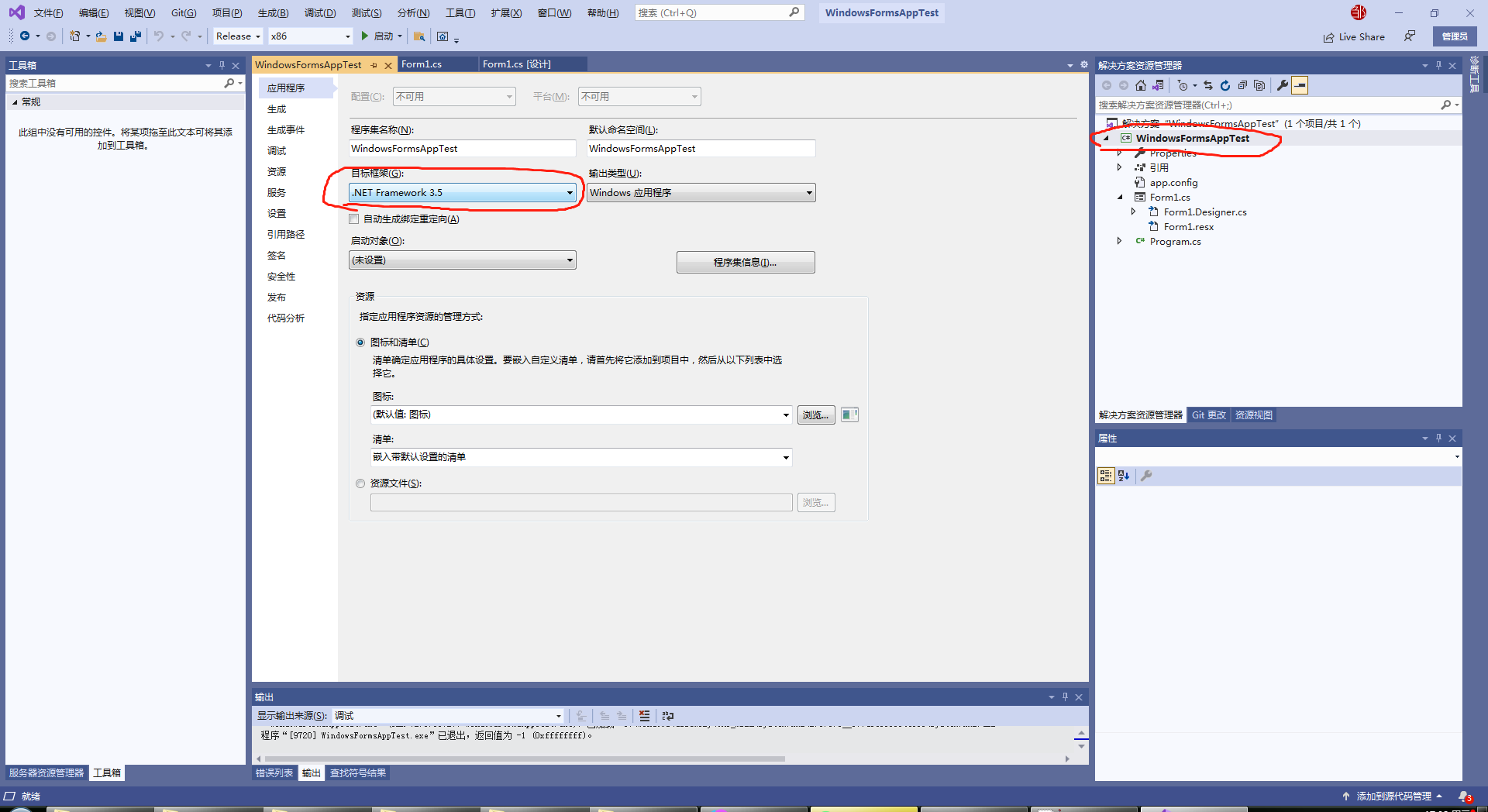1488x812 pixels.
Task: Open the Git 更改 tab
Action: tap(1208, 415)
